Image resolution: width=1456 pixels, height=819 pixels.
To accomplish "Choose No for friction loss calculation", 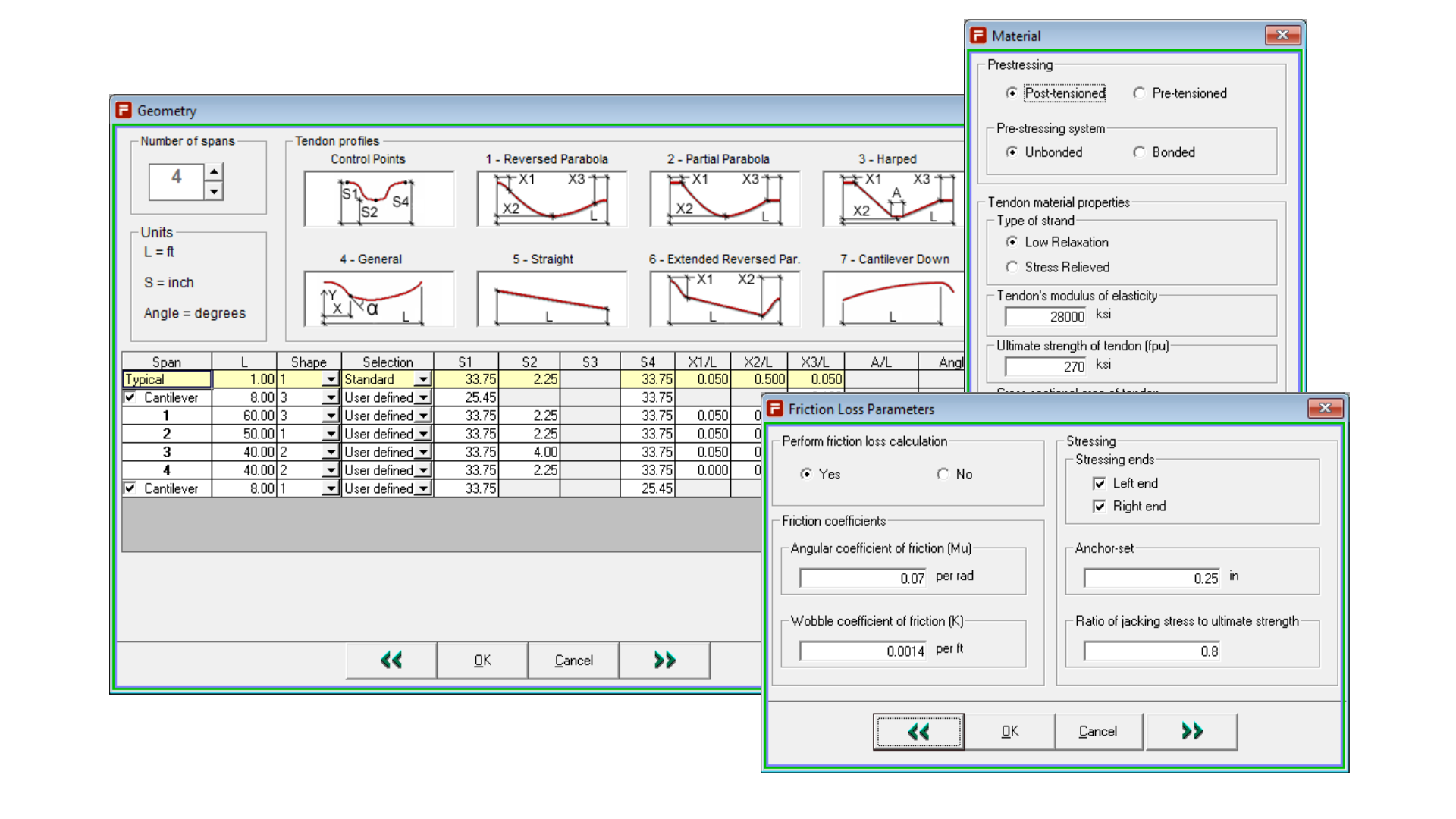I will [943, 474].
